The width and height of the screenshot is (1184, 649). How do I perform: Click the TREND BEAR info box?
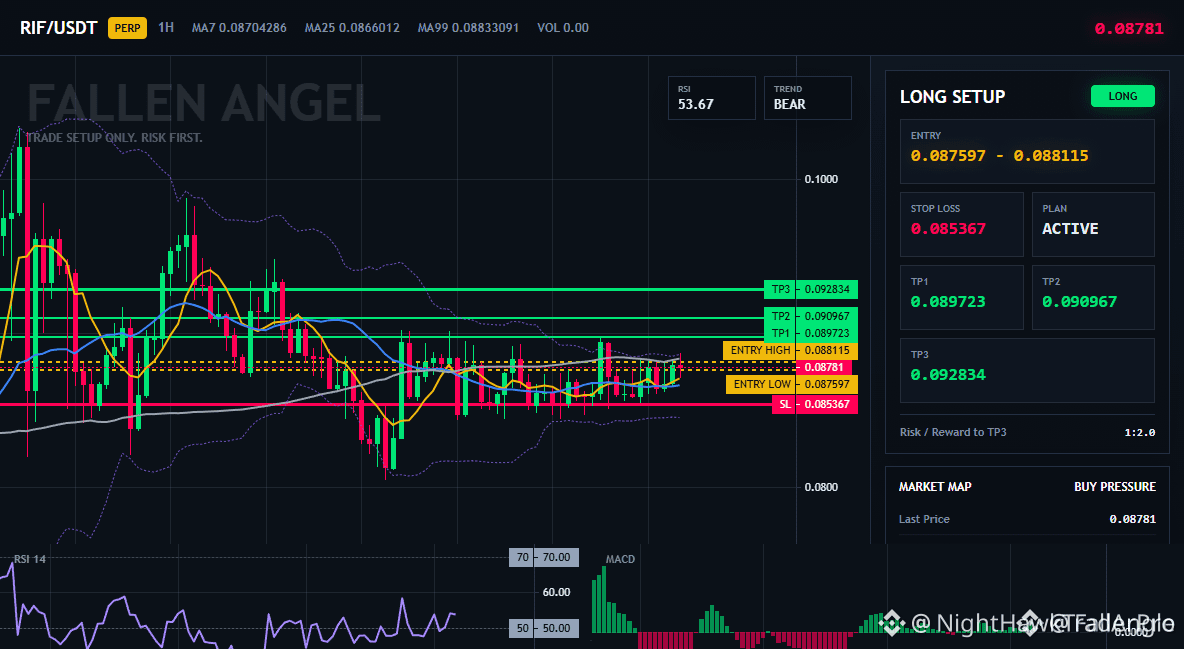(807, 97)
